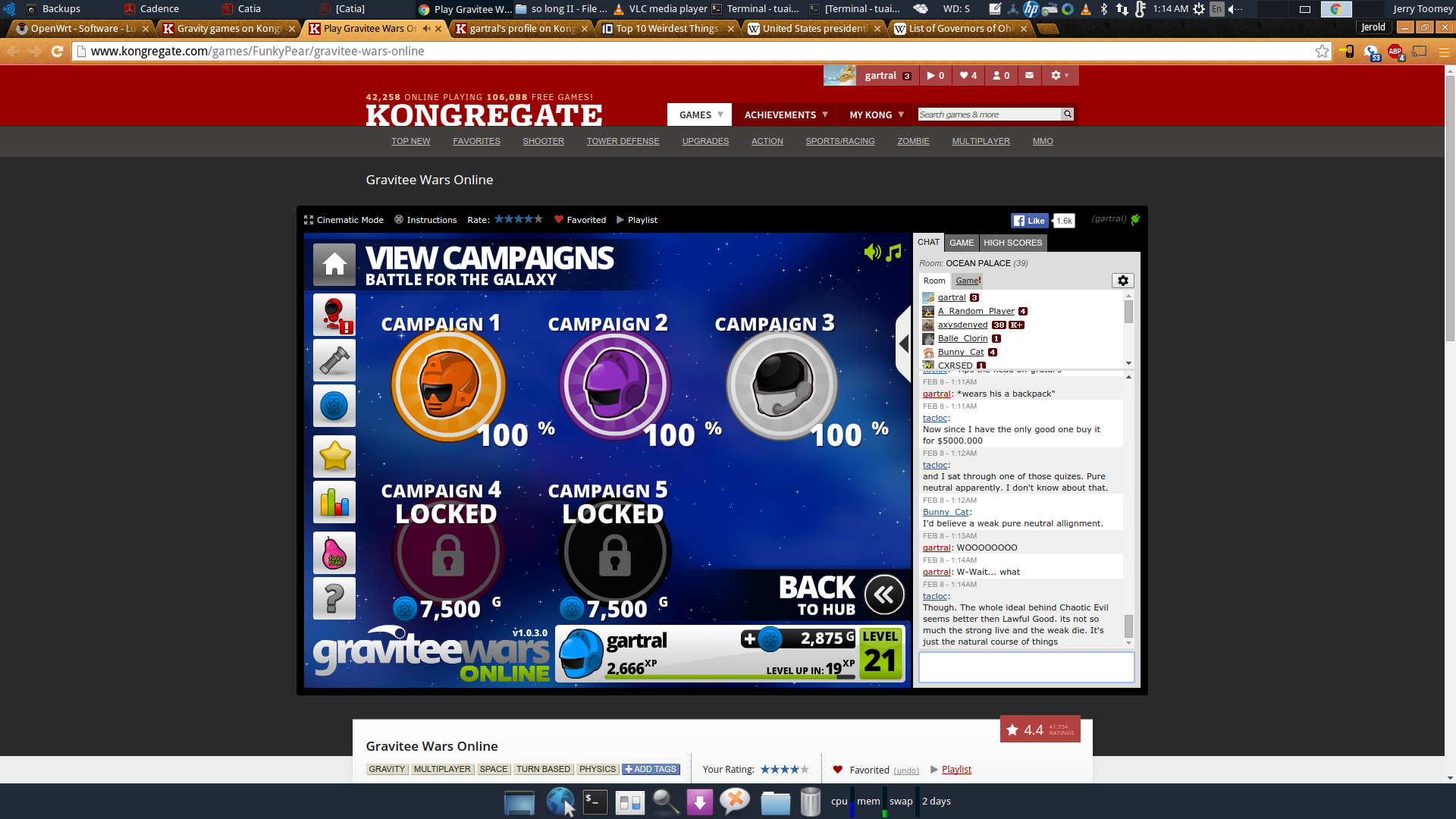1456x819 pixels.
Task: Open the question mark help sidebar icon
Action: 334,598
